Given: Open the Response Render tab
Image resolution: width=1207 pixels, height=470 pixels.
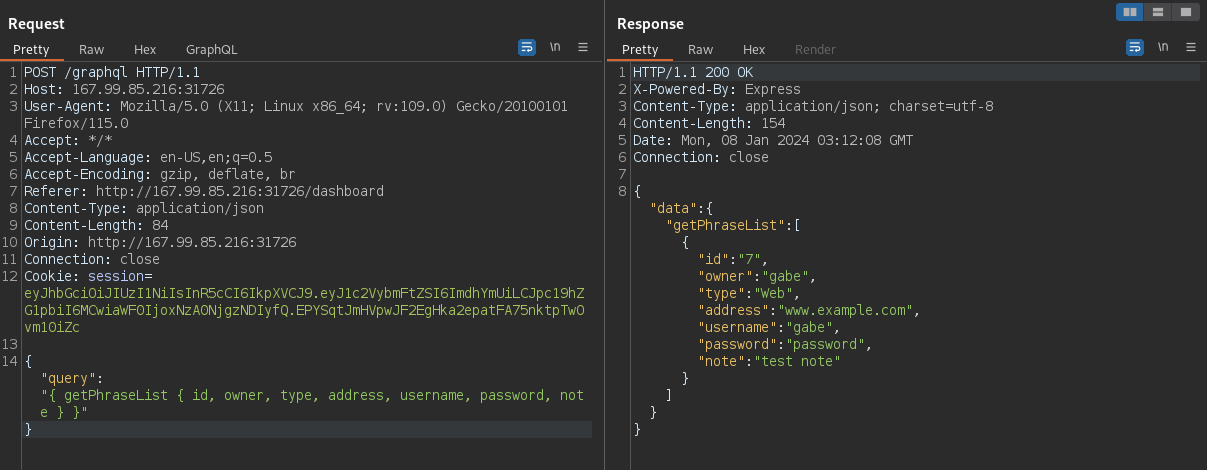Looking at the screenshot, I should click(815, 49).
